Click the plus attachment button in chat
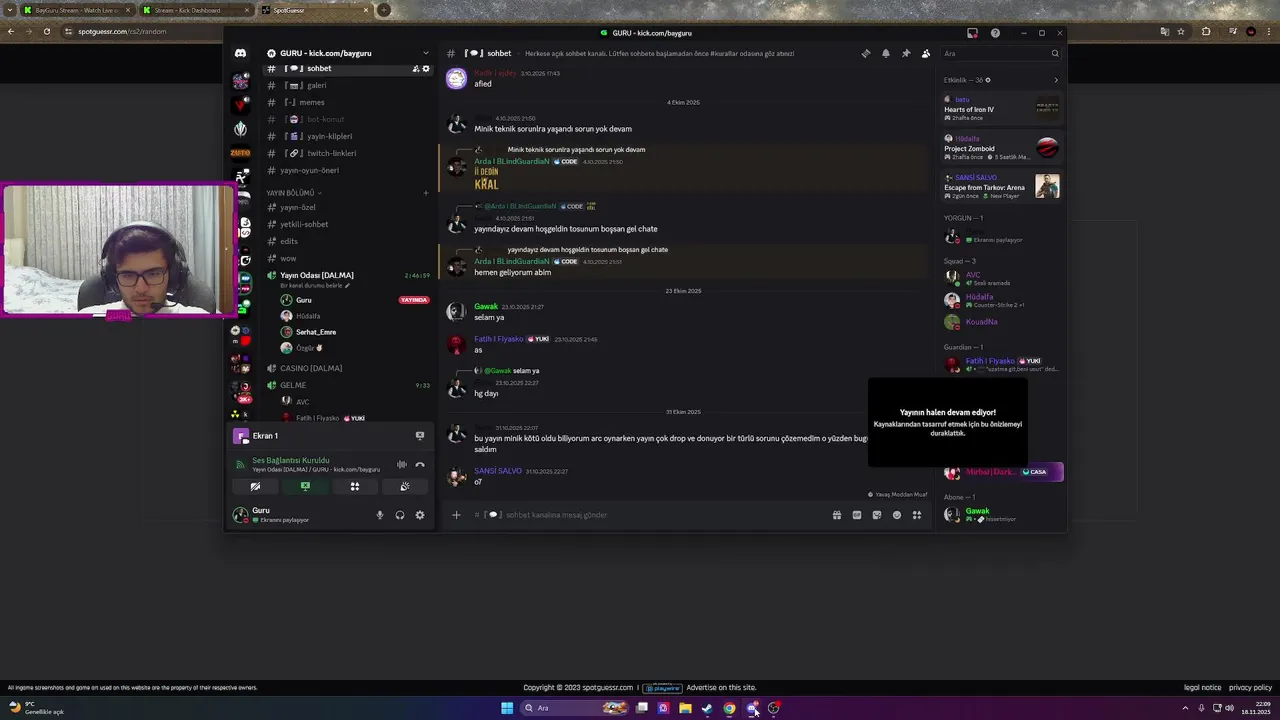This screenshot has height=720, width=1280. 456,515
